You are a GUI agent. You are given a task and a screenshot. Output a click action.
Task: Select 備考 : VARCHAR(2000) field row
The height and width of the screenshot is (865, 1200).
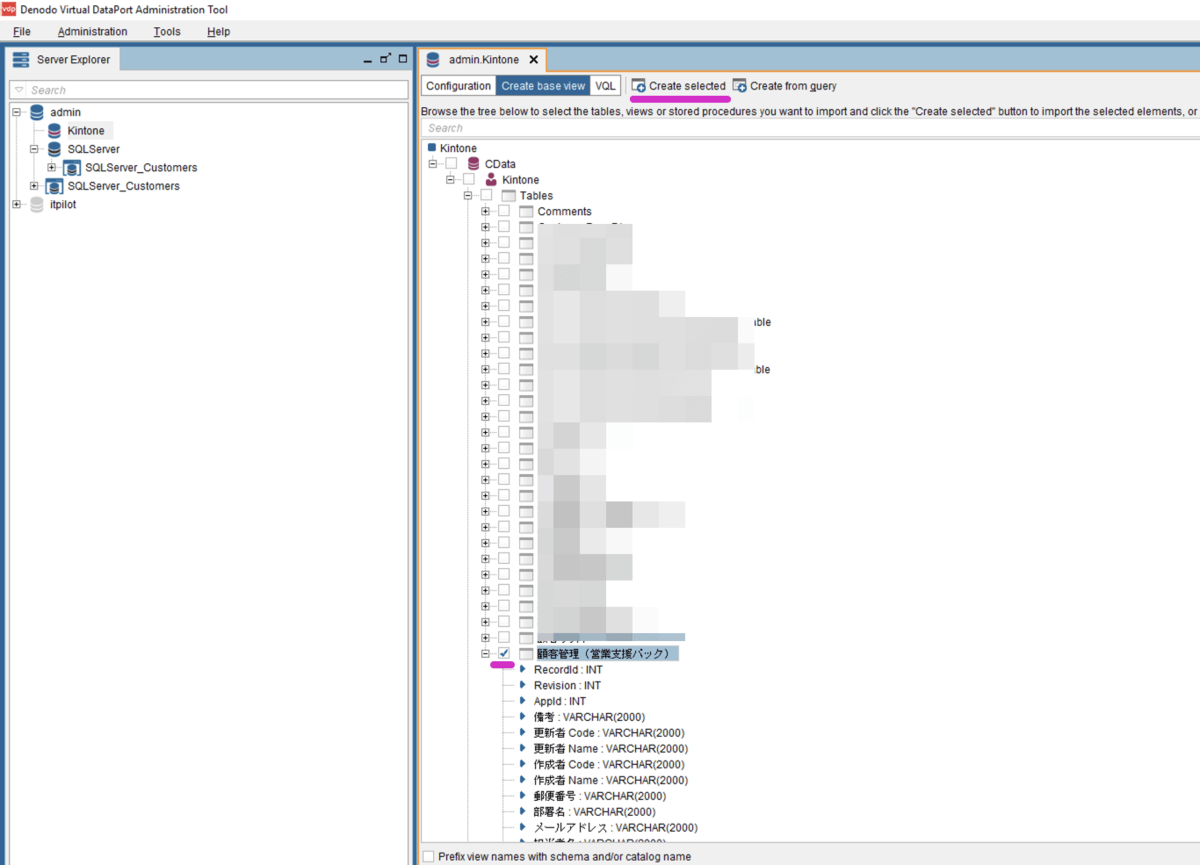coord(589,717)
